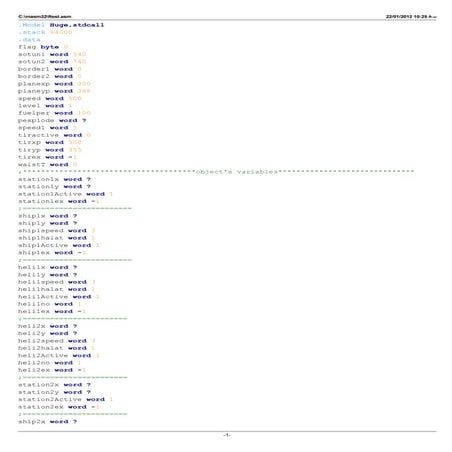Click the "station2ex word" line
452x452 pixels.
coord(59,407)
